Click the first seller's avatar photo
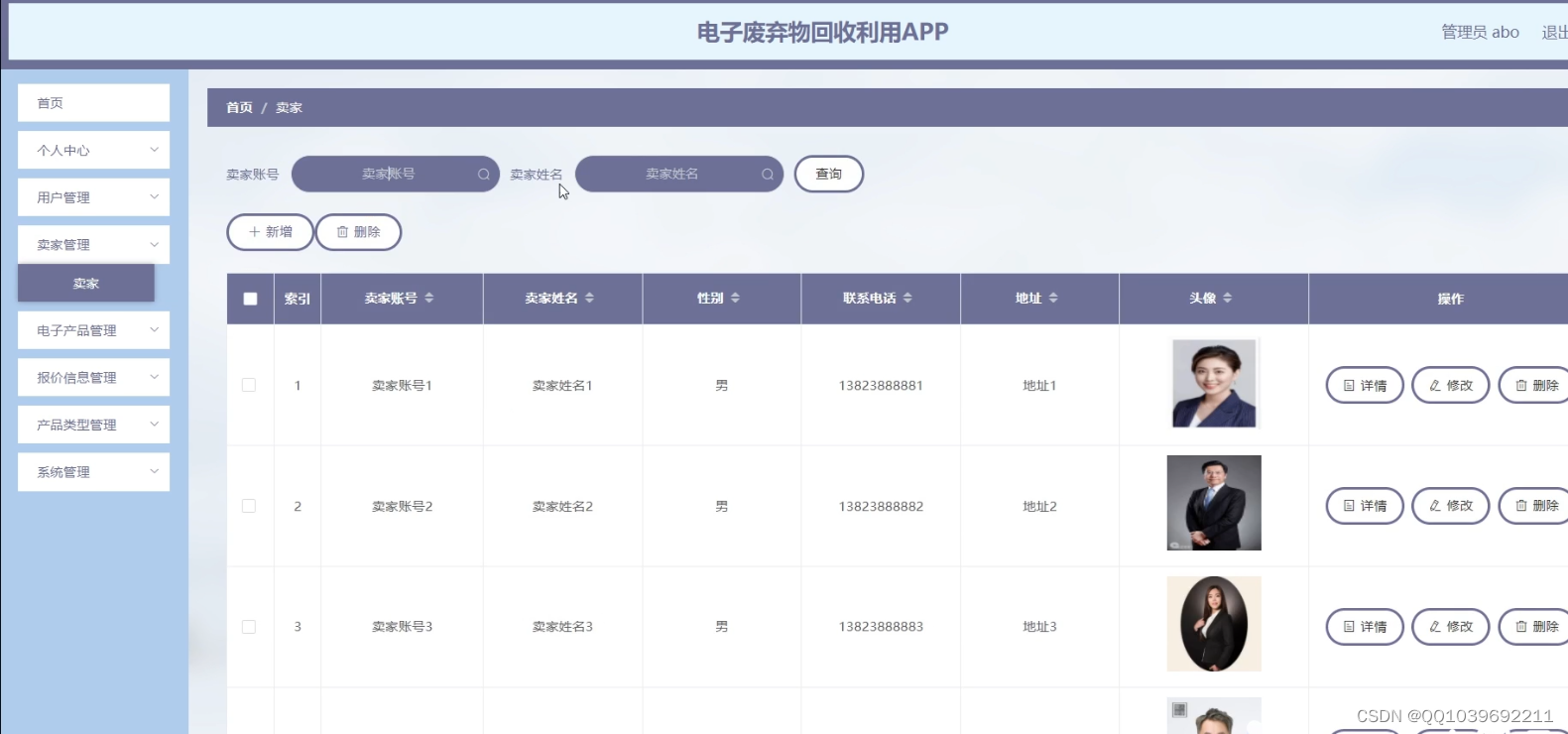The image size is (1568, 734). [1214, 383]
